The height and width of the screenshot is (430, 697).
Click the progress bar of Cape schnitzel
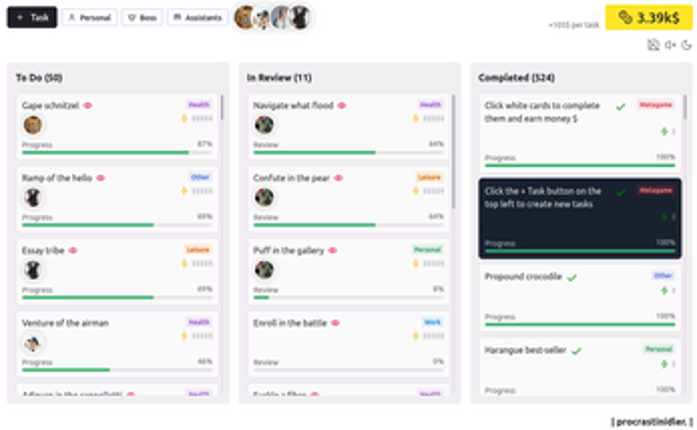point(117,153)
